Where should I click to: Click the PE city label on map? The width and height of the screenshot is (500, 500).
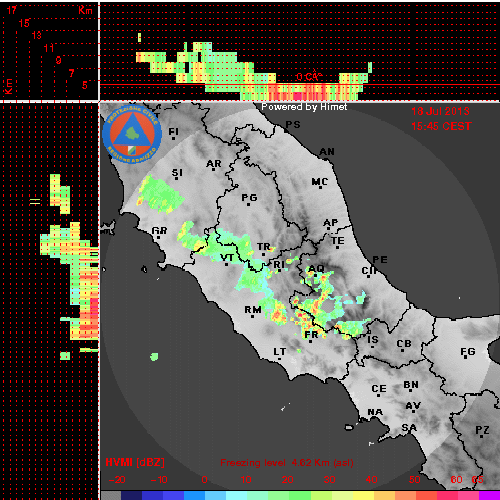(x=380, y=260)
